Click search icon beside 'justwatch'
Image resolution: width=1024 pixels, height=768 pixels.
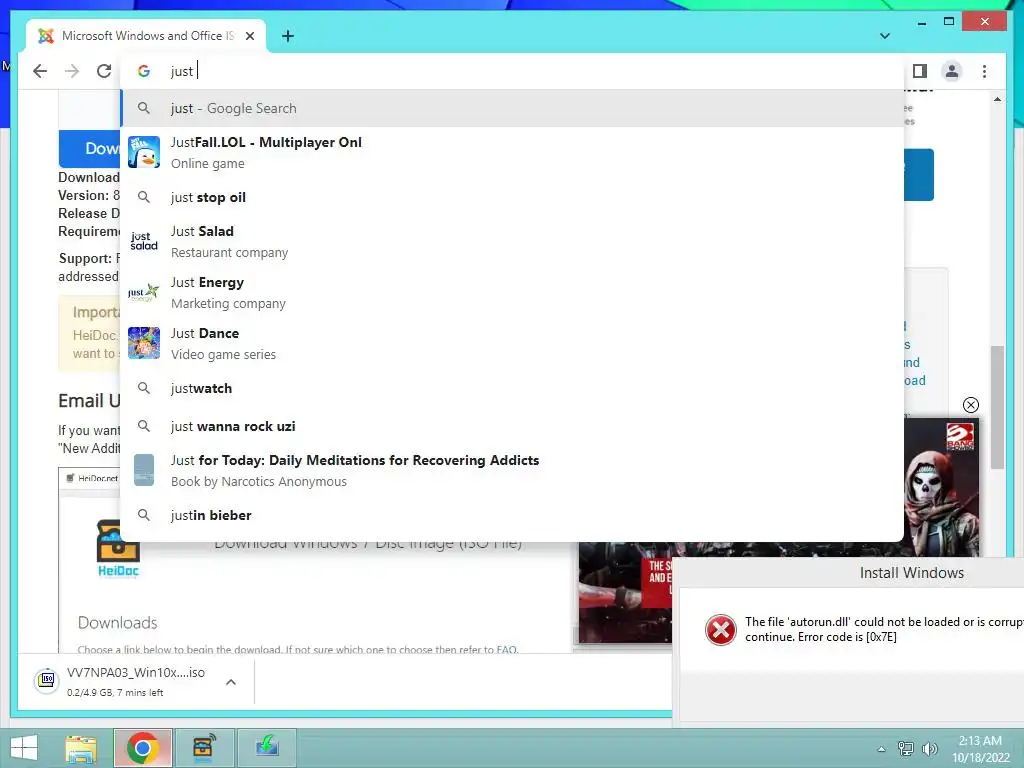pyautogui.click(x=144, y=389)
